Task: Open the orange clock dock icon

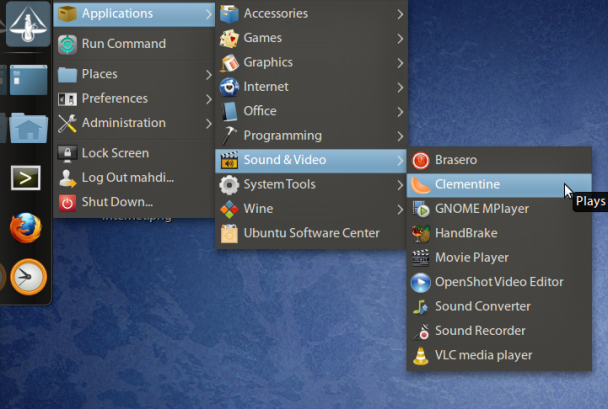Action: tap(28, 277)
